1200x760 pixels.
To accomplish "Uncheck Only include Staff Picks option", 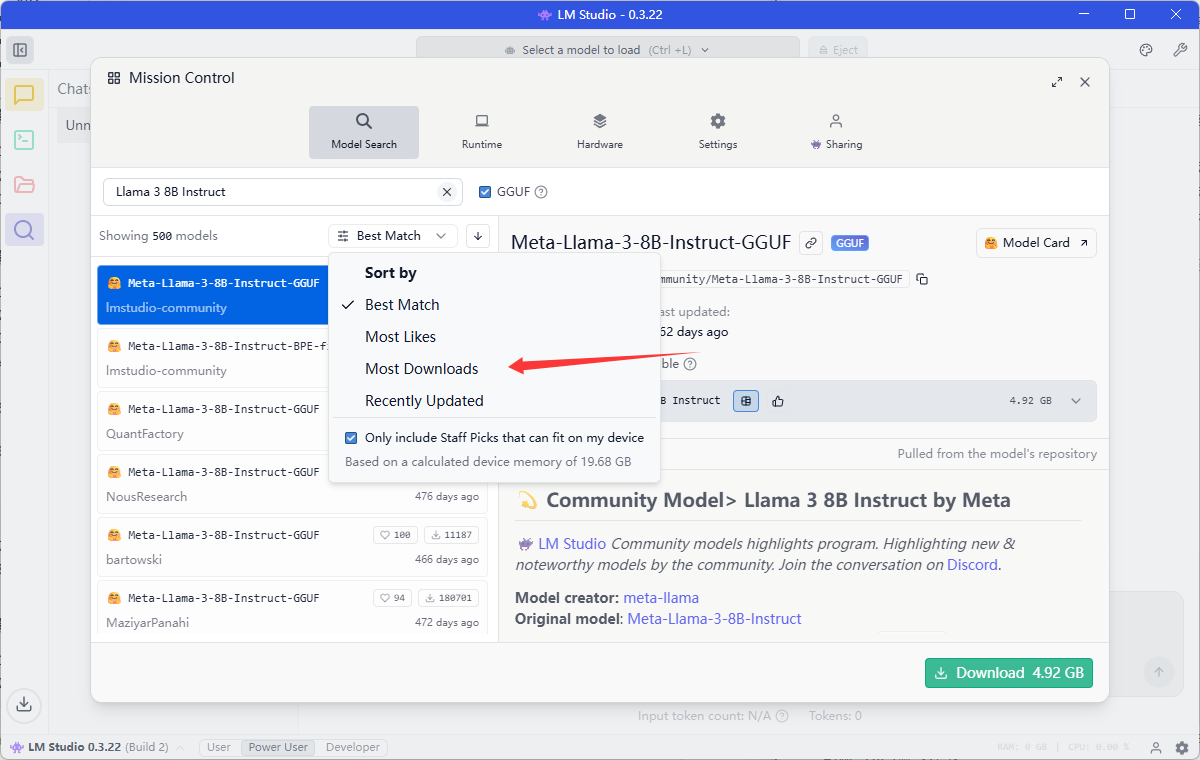I will tap(351, 438).
